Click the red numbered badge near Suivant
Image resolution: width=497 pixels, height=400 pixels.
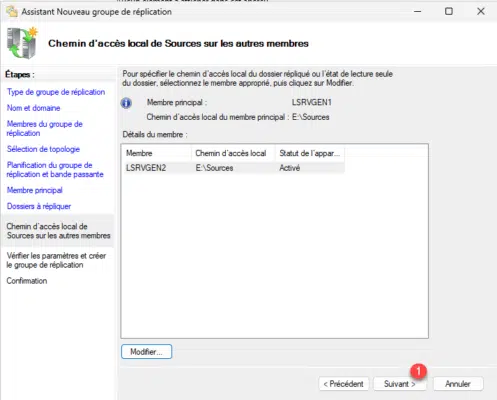tap(419, 371)
